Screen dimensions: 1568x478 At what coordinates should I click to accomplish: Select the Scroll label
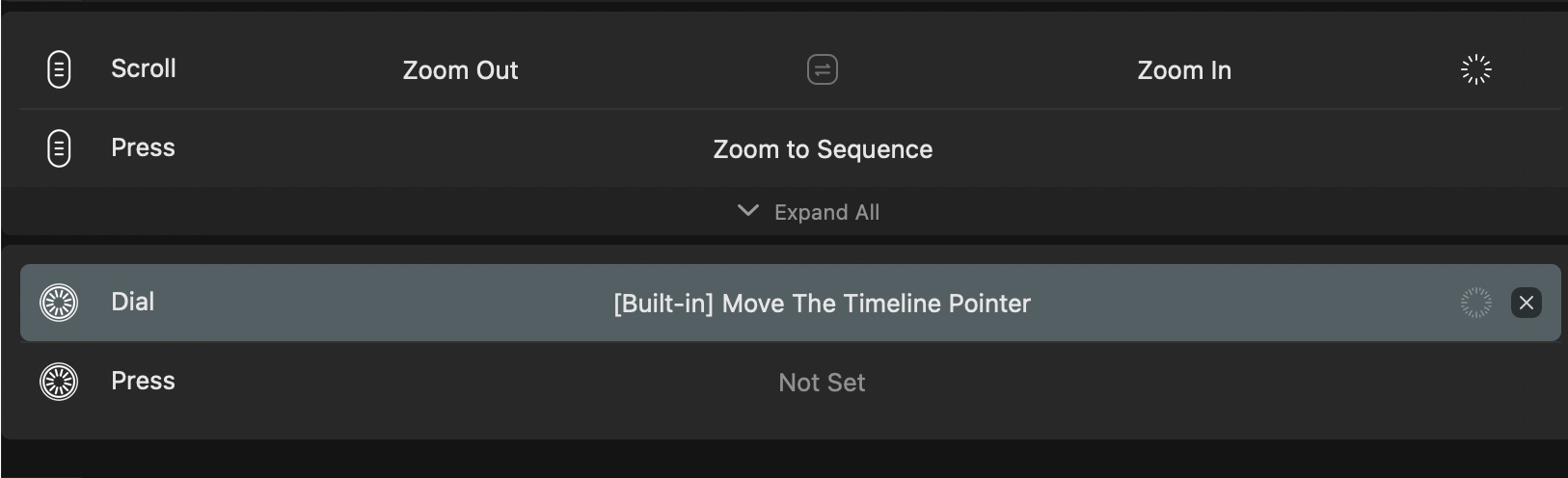144,68
